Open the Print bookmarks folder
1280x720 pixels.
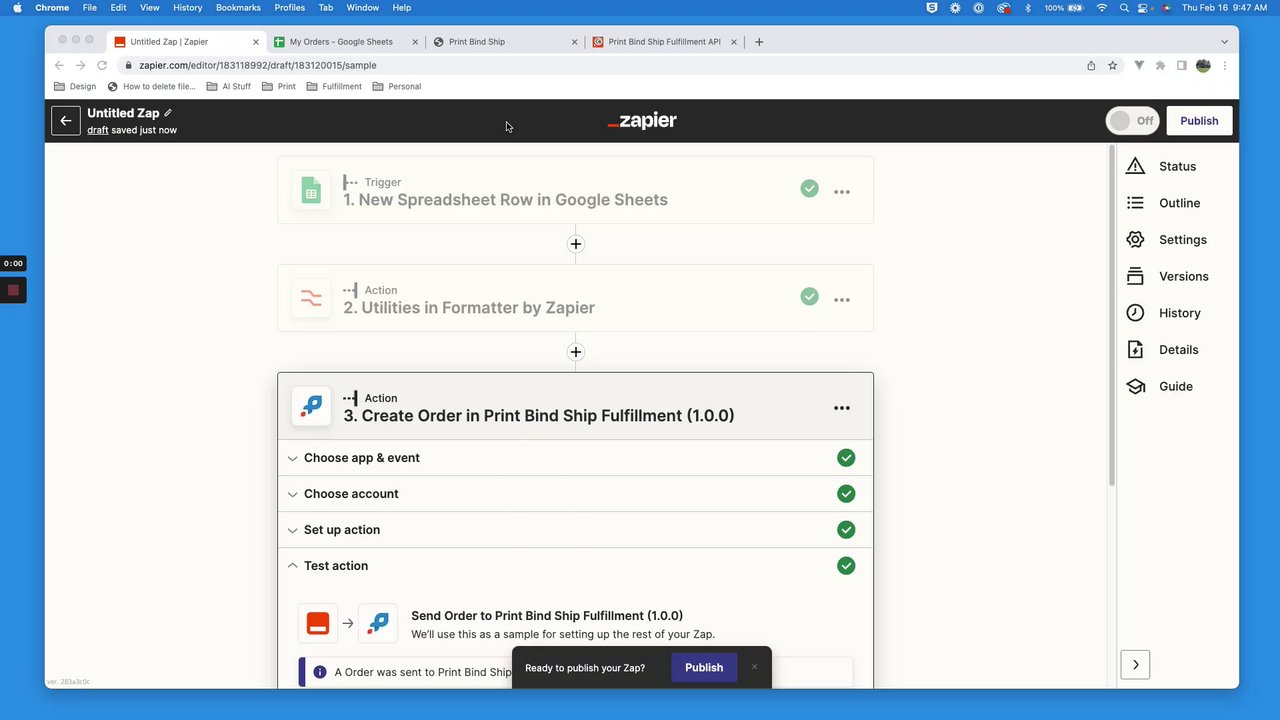pos(279,87)
